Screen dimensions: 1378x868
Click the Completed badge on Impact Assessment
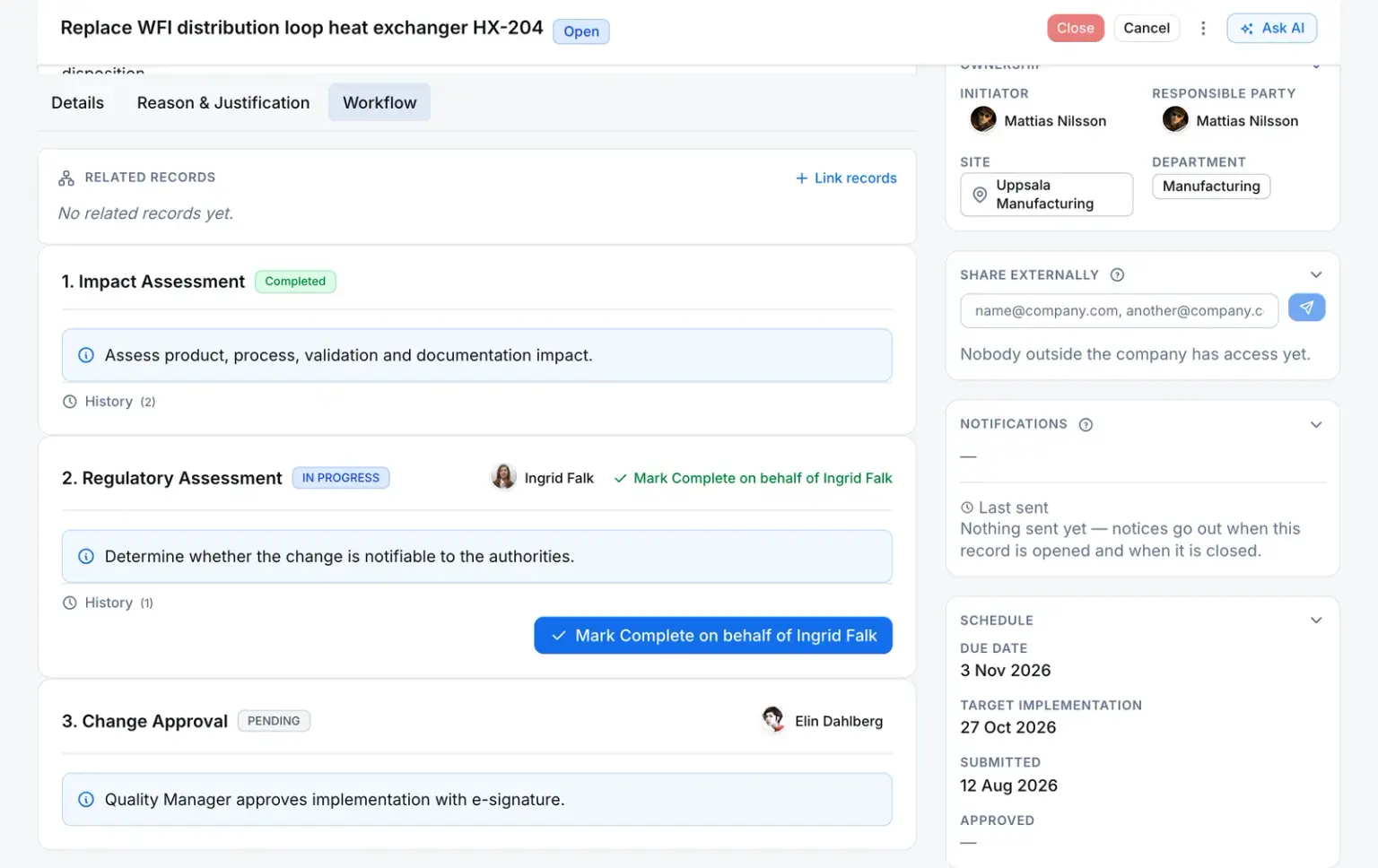(x=295, y=282)
